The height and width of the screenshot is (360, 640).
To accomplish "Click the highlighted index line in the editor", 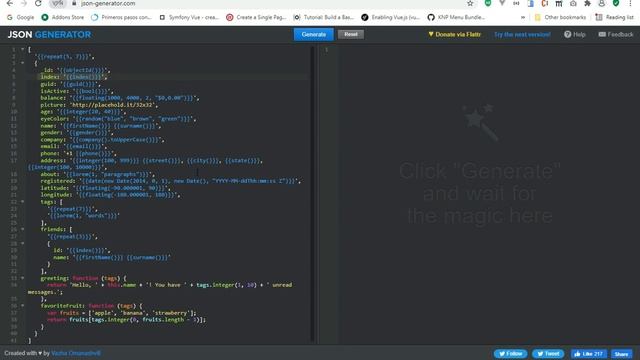I will (73, 77).
